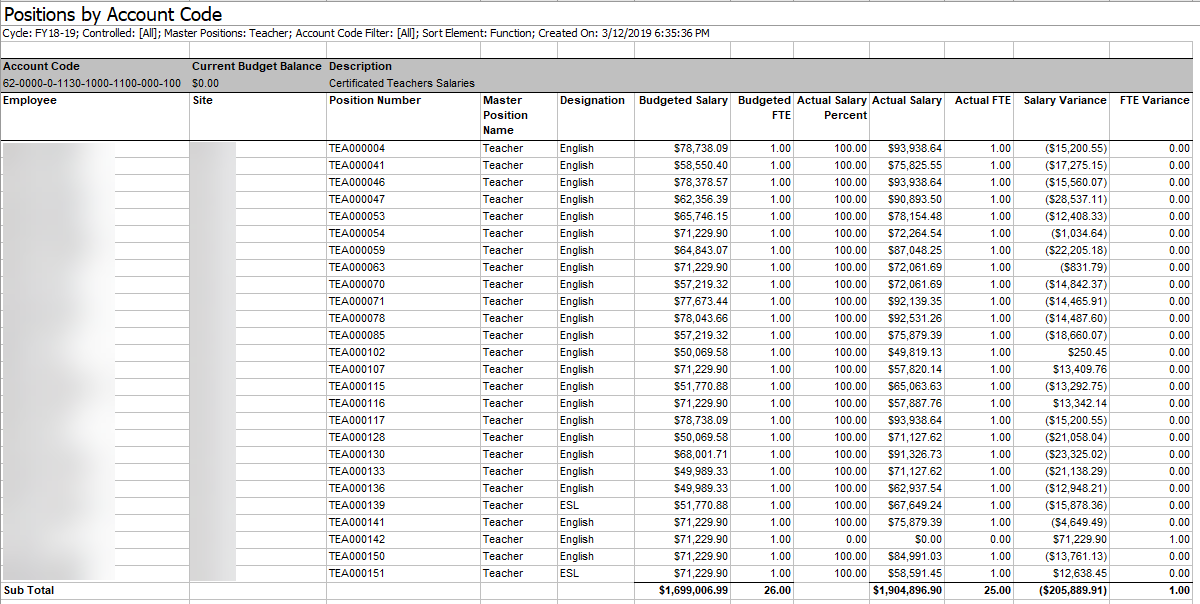This screenshot has width=1200, height=604.
Task: Click budgeted FTE subtotal 26.00
Action: coord(777,591)
